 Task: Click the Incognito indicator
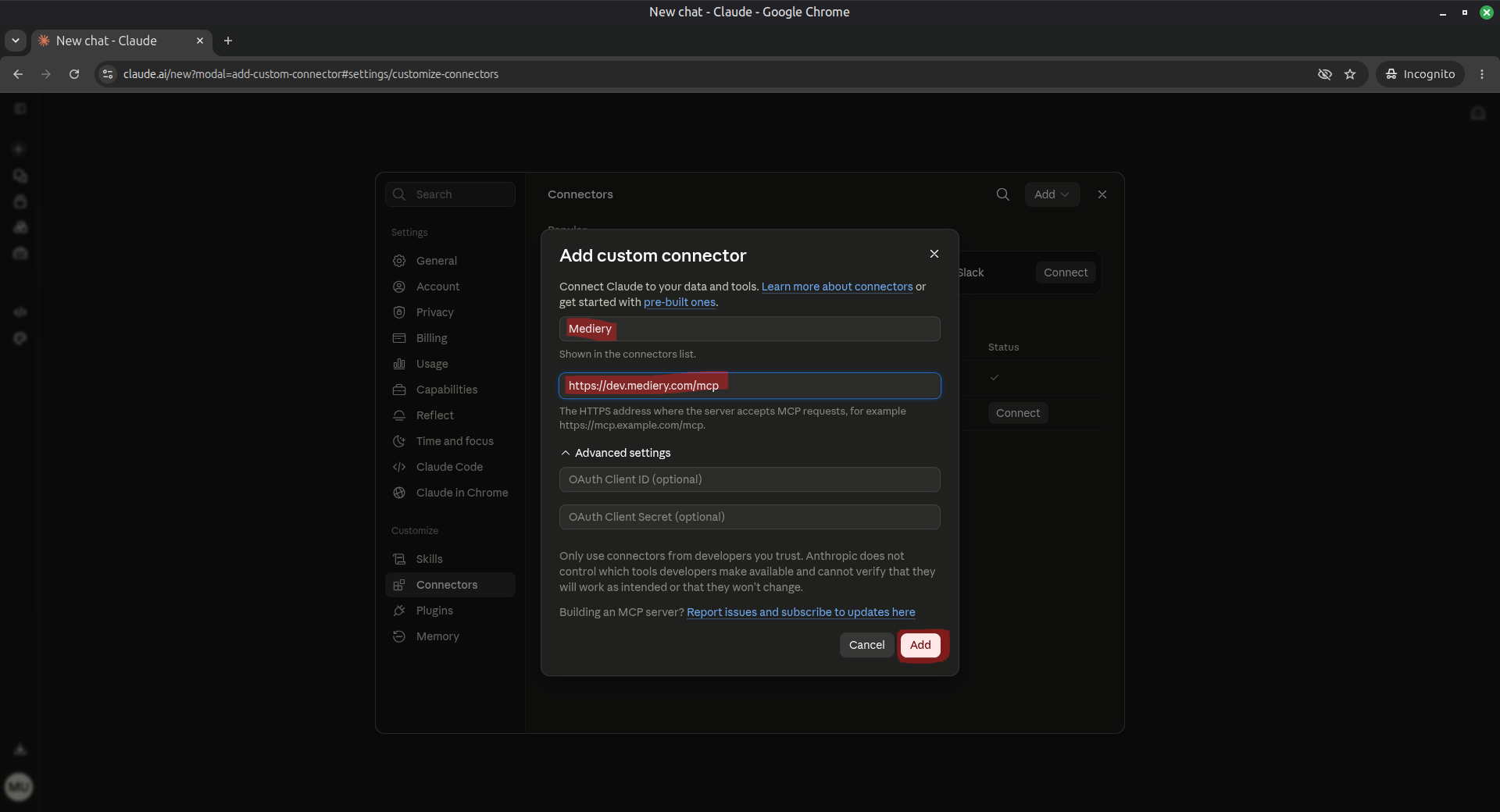1420,74
